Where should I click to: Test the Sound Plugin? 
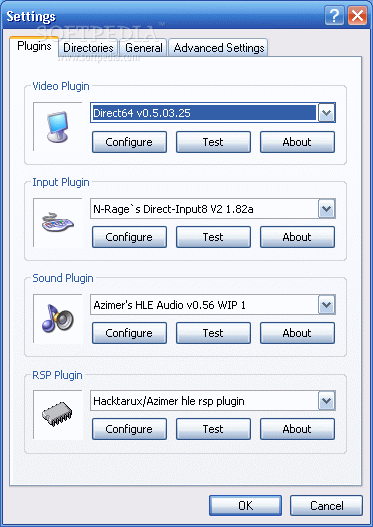213,333
